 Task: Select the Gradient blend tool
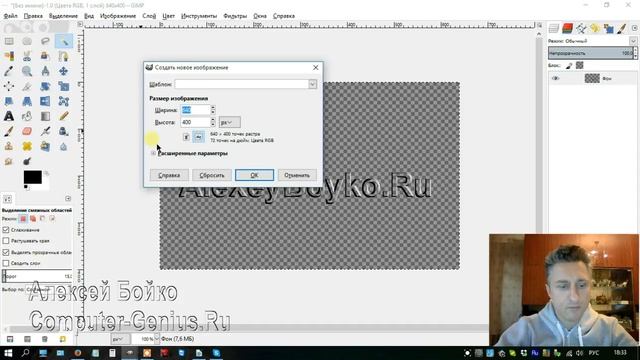(x=45, y=116)
